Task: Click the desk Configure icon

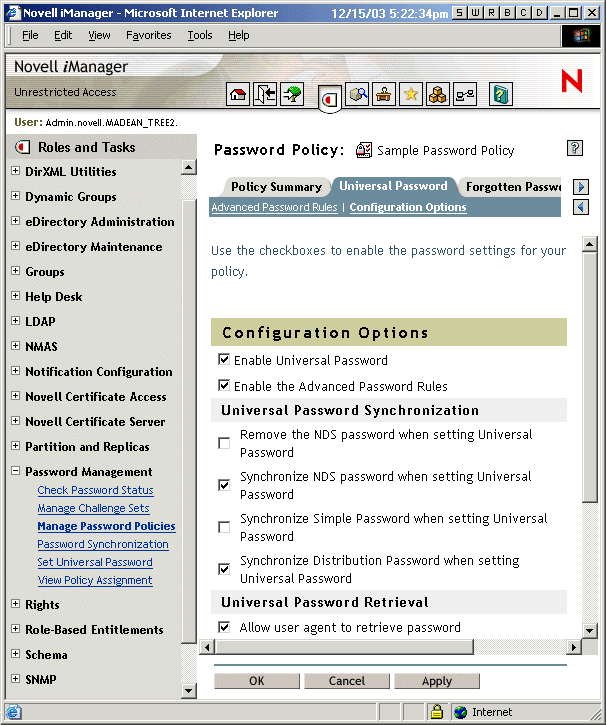Action: click(384, 94)
